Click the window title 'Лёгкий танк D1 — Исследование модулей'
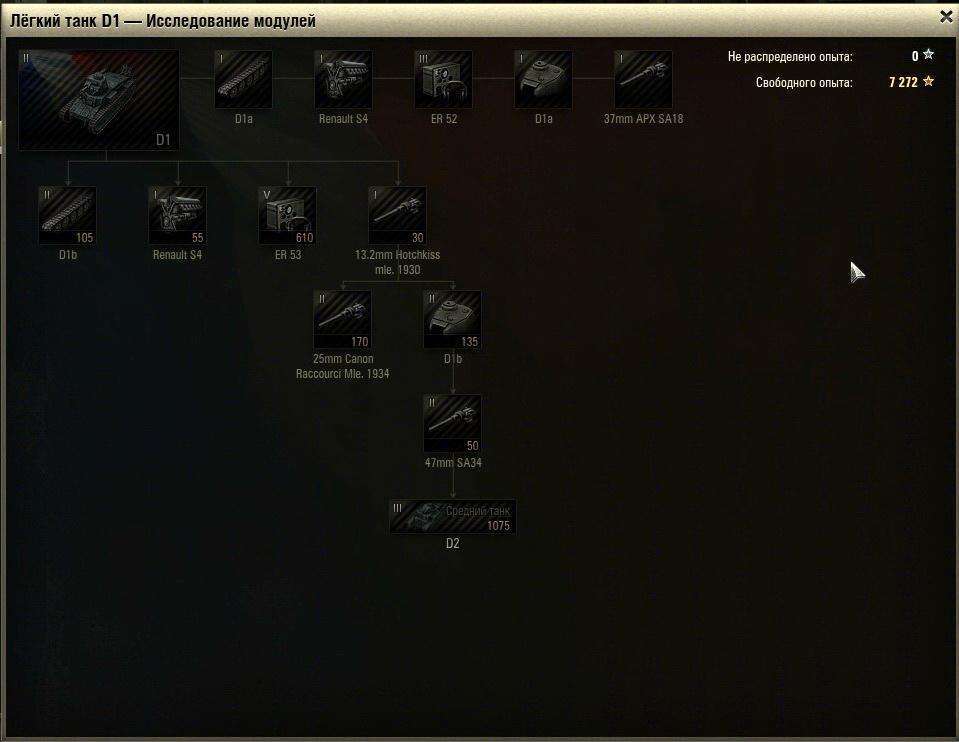The image size is (959, 742). click(x=163, y=21)
